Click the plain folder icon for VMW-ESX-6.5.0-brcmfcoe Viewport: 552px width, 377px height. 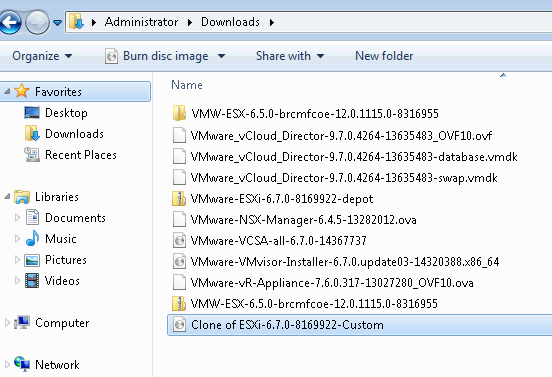point(179,113)
